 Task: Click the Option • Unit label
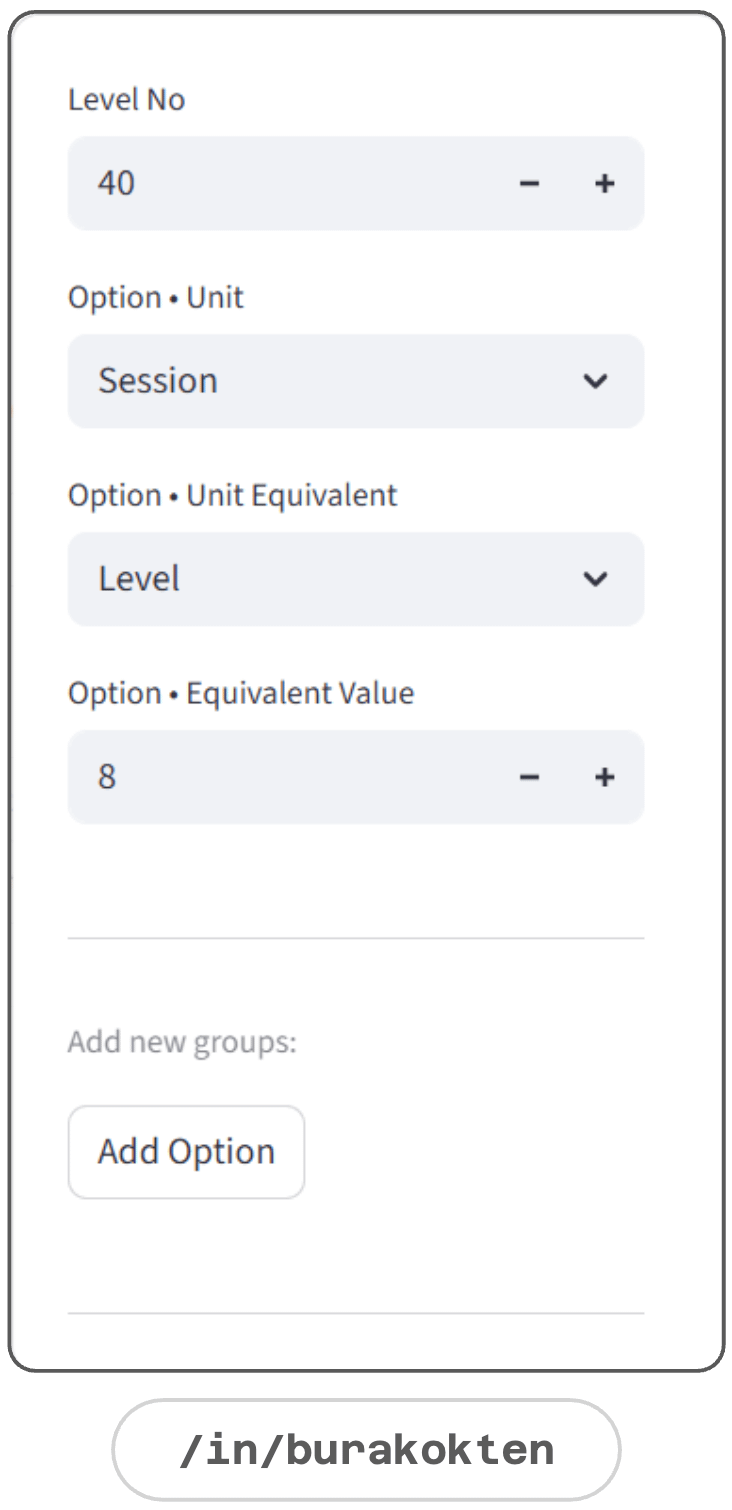click(x=156, y=298)
